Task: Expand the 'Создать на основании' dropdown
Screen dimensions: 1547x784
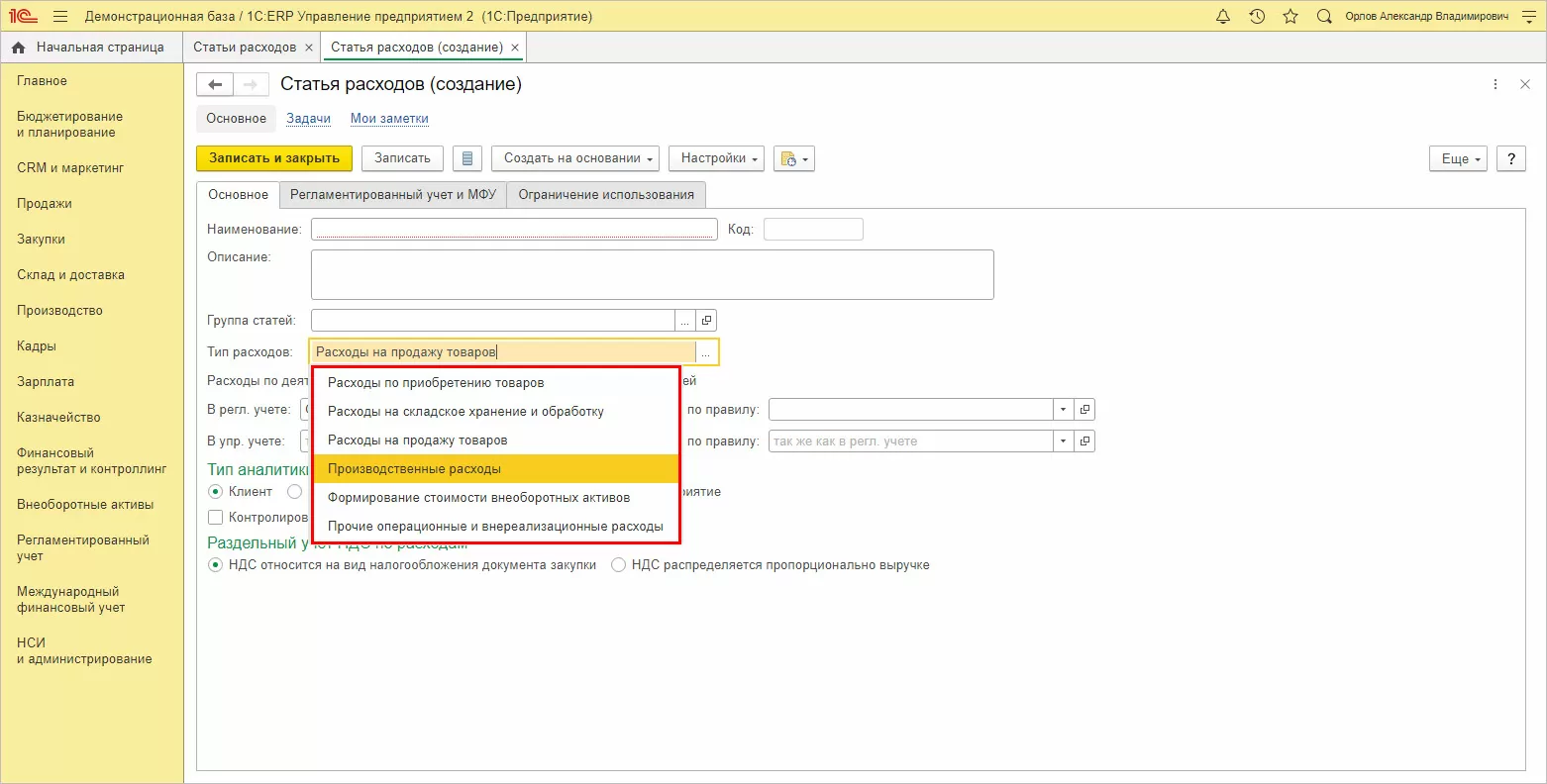Action: pos(575,158)
